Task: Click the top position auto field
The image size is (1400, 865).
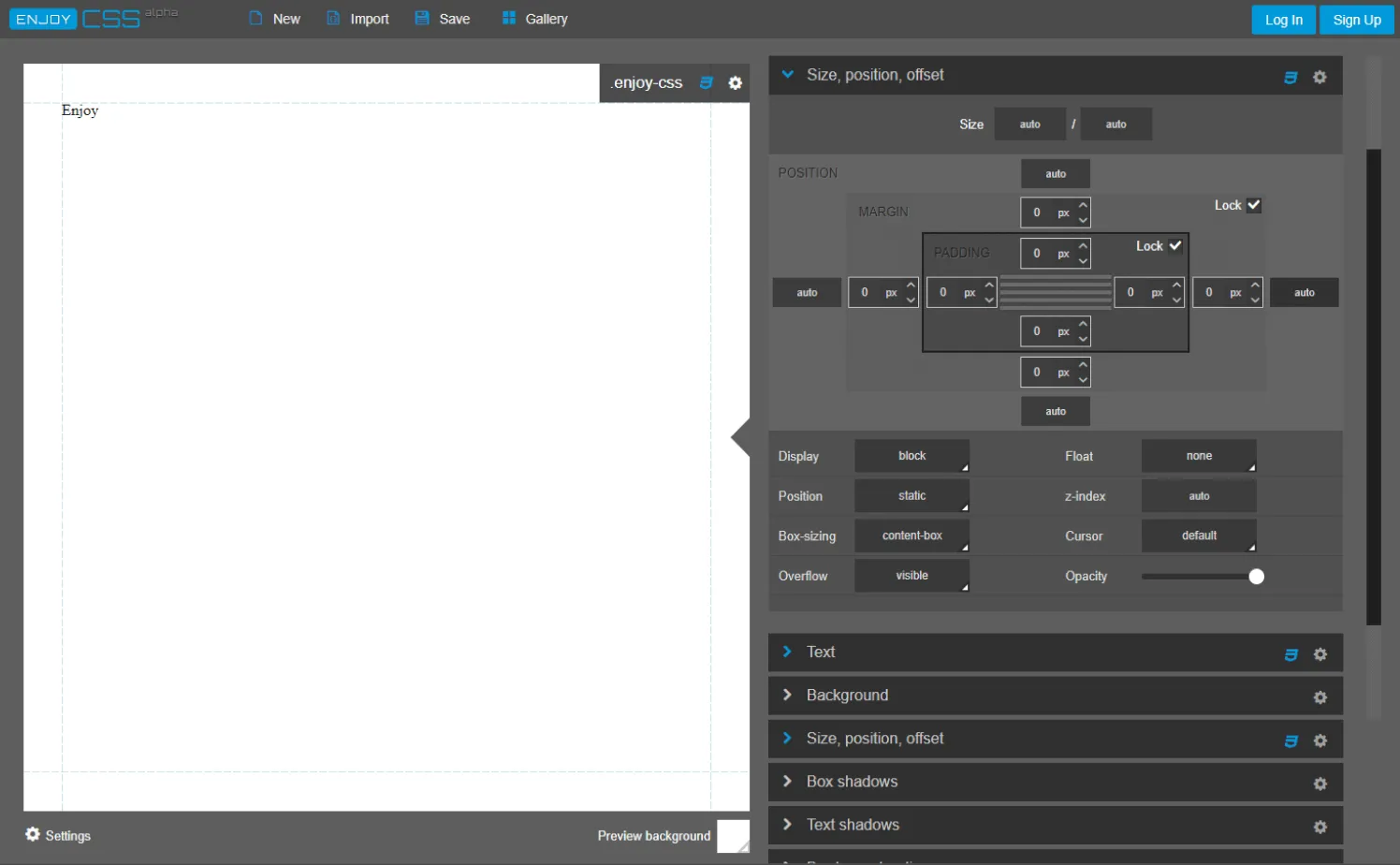Action: coord(1056,174)
